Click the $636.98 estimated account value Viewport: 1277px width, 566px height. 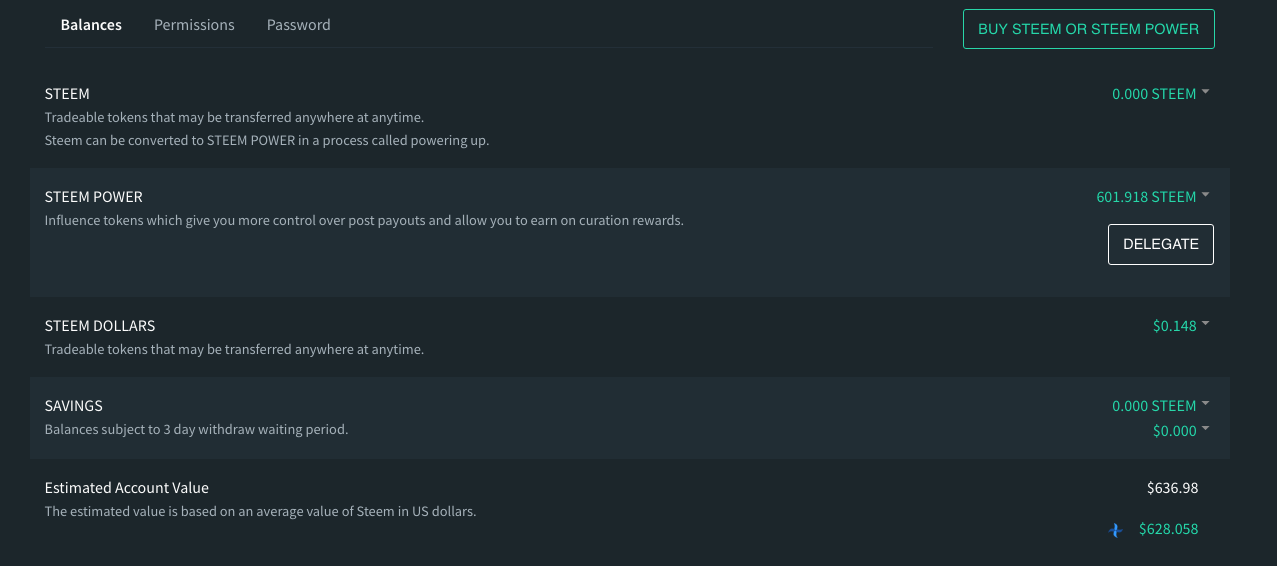tap(1172, 488)
